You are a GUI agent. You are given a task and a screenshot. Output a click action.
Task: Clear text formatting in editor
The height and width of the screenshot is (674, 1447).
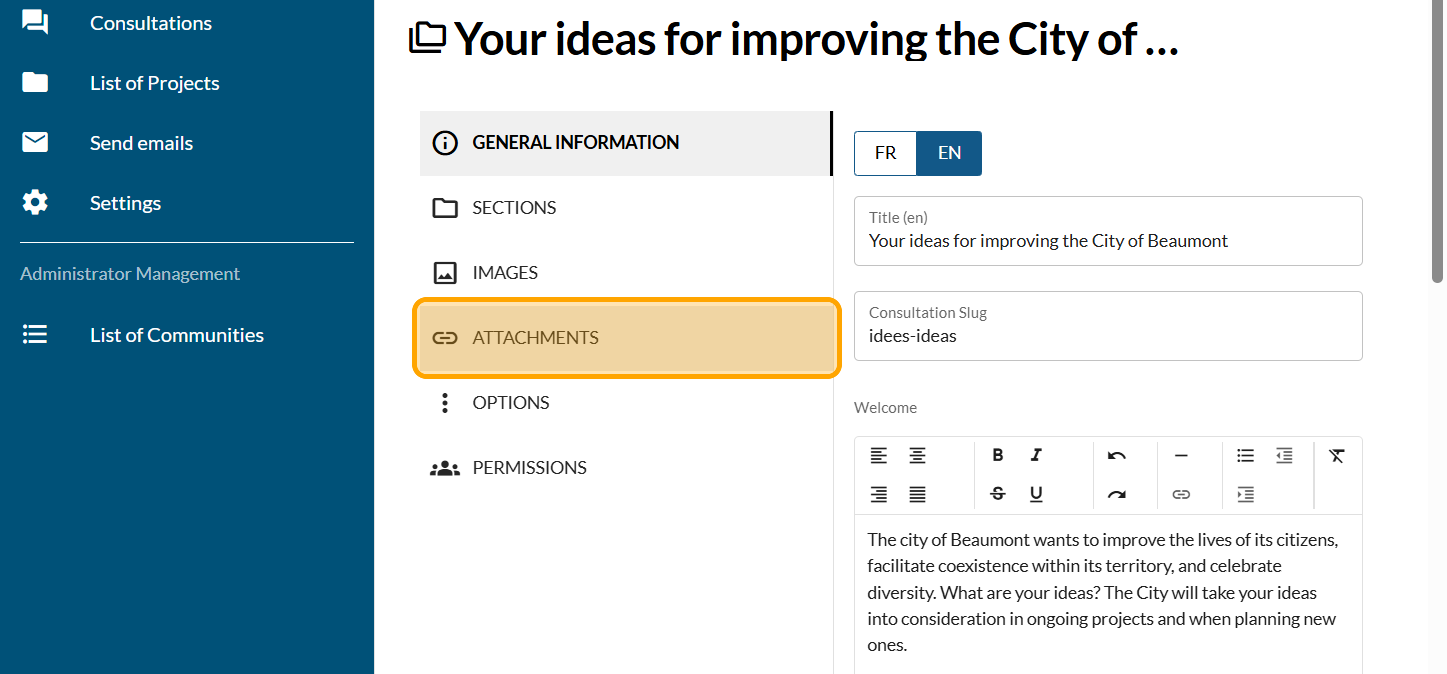[1337, 456]
